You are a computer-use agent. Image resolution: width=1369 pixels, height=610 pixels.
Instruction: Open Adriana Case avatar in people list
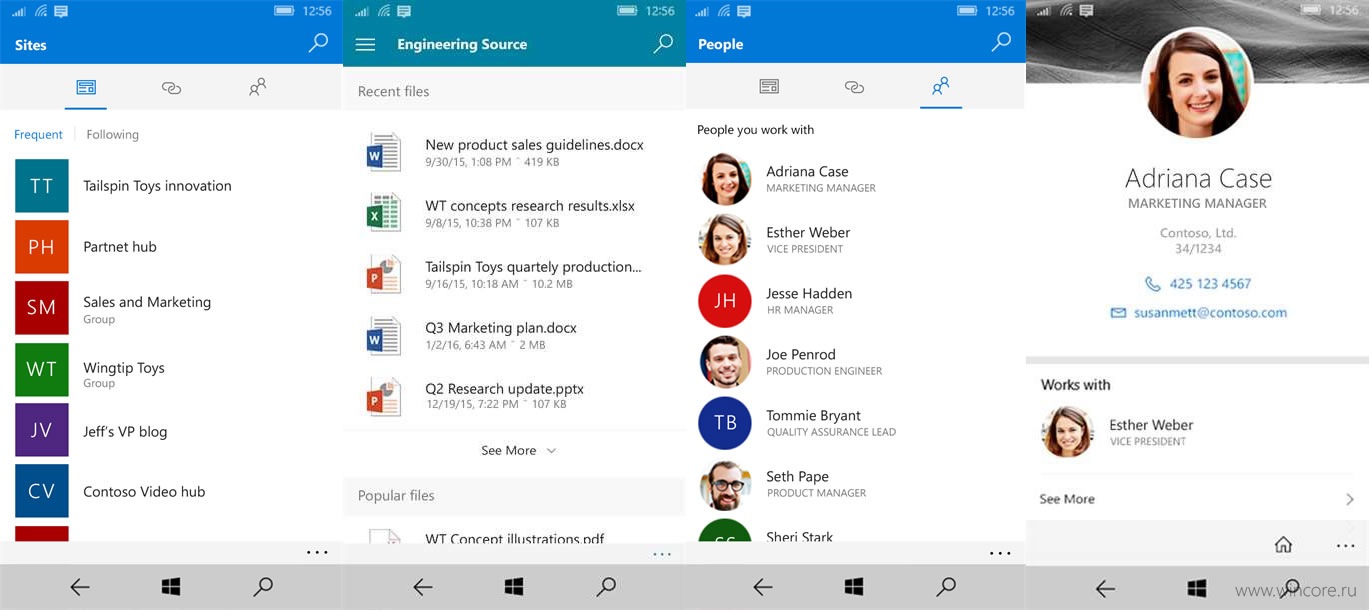(x=725, y=179)
